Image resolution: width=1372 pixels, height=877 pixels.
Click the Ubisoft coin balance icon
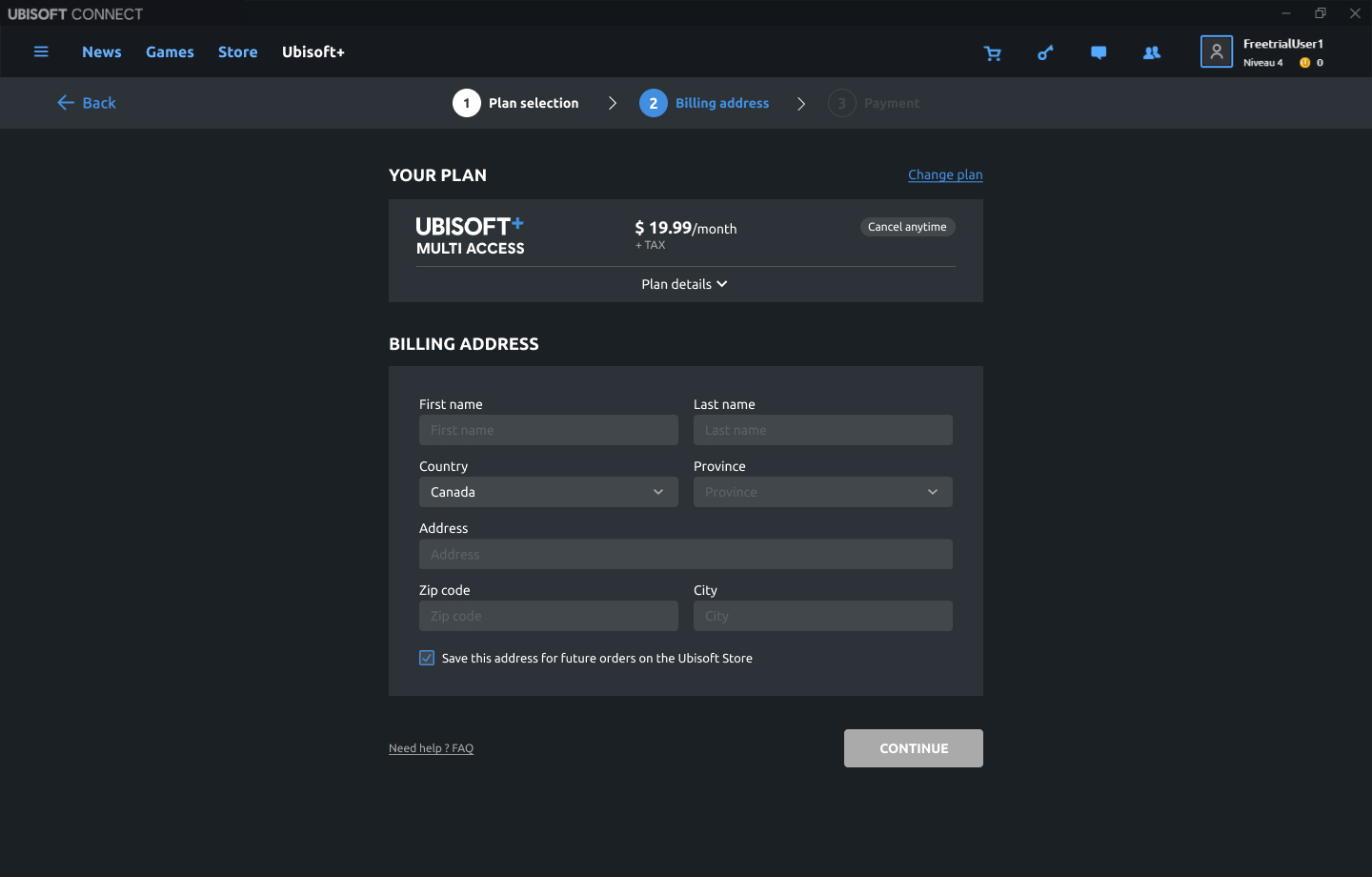tap(1305, 63)
